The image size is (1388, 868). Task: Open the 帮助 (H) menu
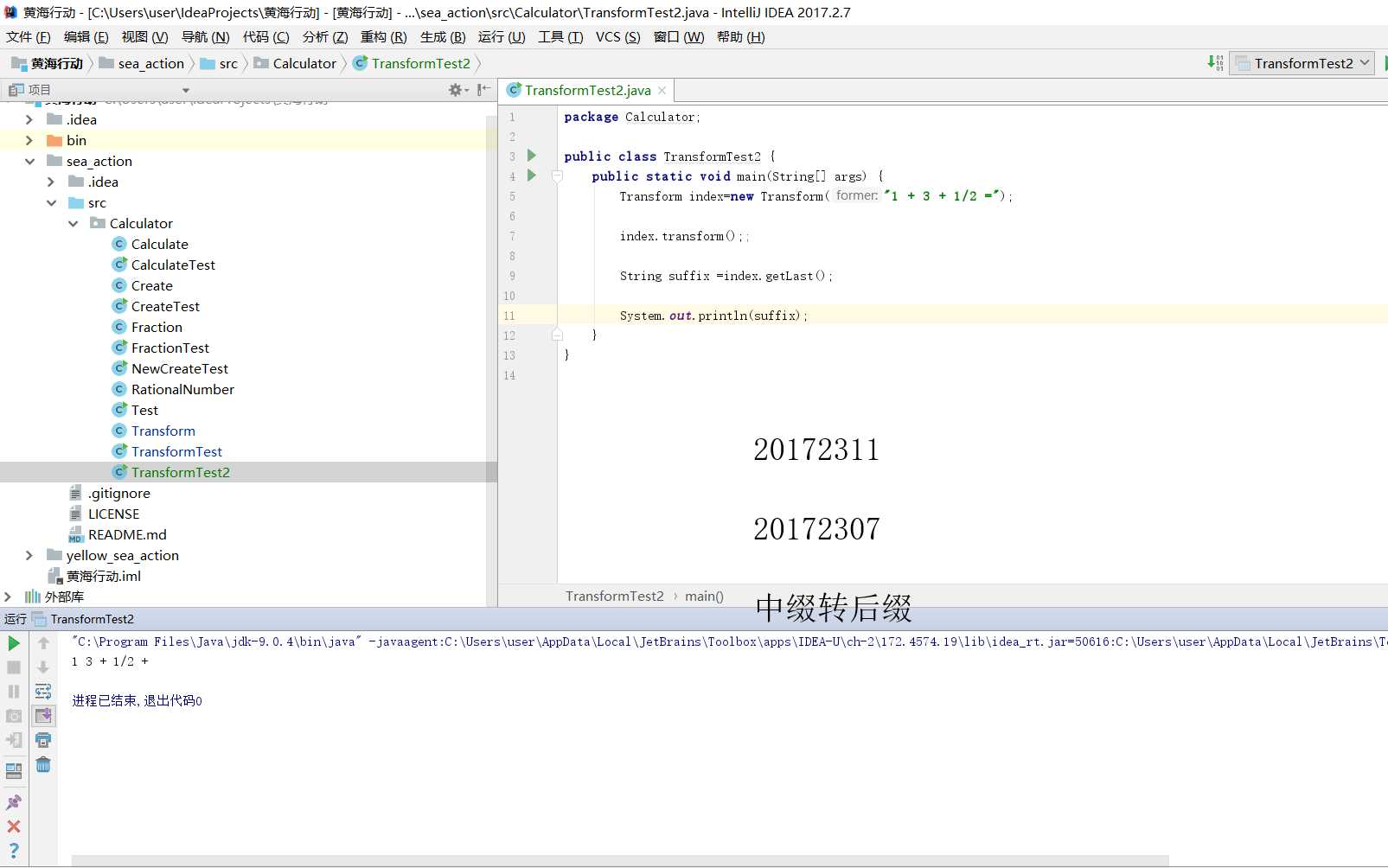coord(740,37)
